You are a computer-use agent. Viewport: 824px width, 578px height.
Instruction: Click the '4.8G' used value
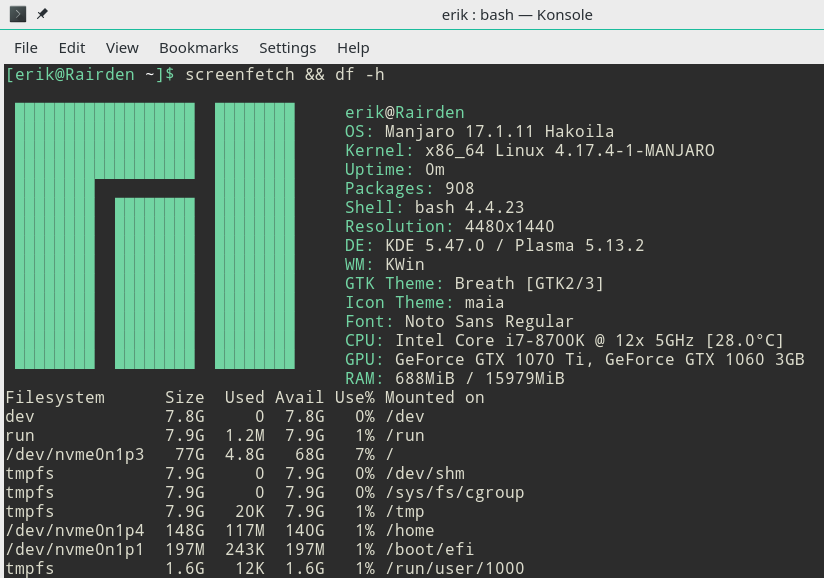[244, 454]
